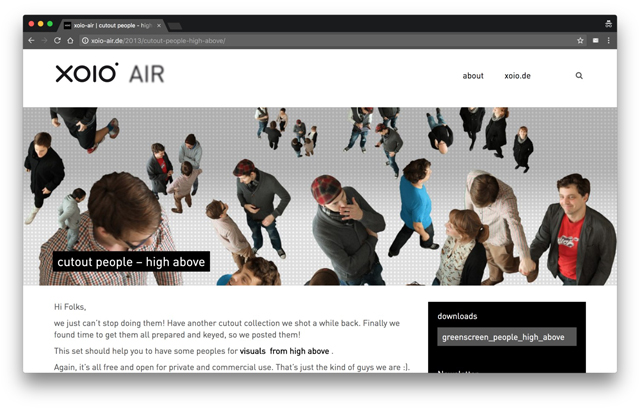This screenshot has width=640, height=410.
Task: Open a new tab next to xoio-air tab
Action: pos(176,25)
